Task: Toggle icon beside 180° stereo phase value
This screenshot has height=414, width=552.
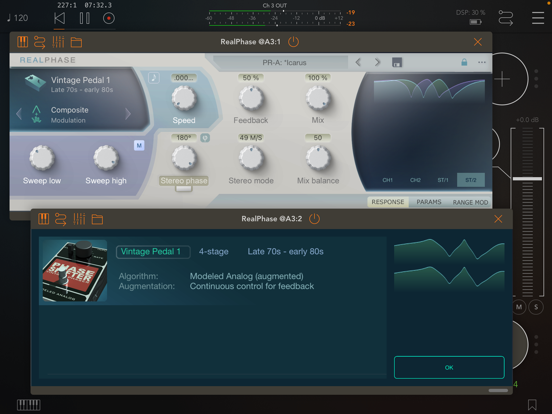Action: pyautogui.click(x=205, y=138)
